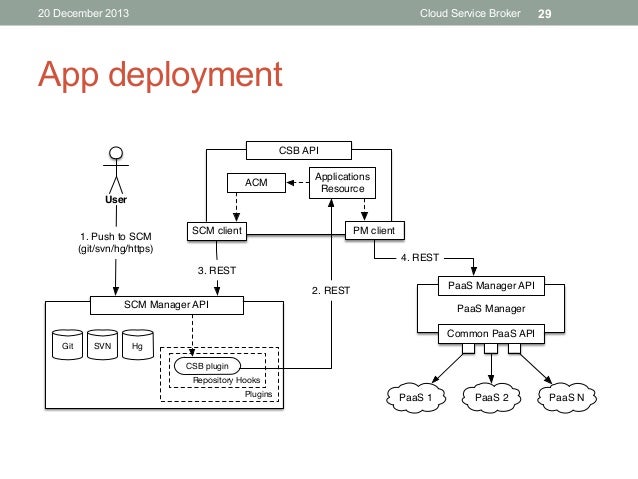Click the '(git/svn/hg/https)' label
Viewport: 638px width, 479px height.
click(116, 249)
